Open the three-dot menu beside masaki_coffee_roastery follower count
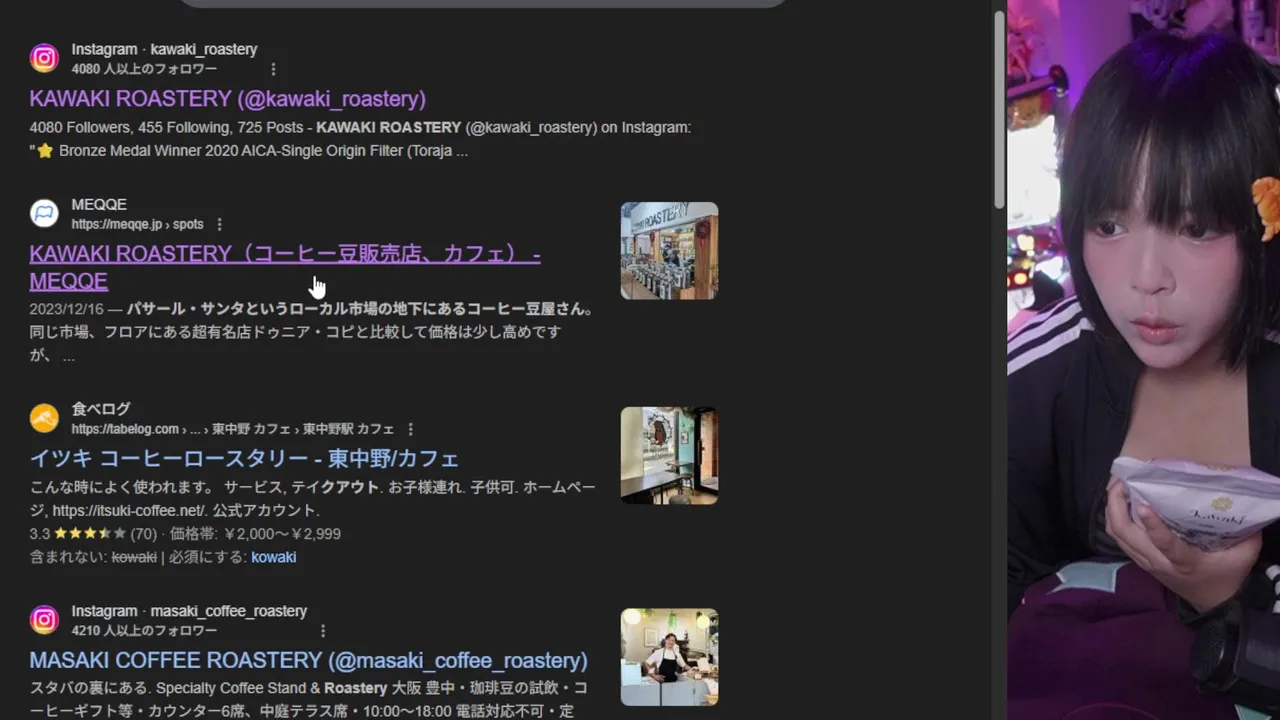Viewport: 1280px width, 720px height. (x=322, y=631)
